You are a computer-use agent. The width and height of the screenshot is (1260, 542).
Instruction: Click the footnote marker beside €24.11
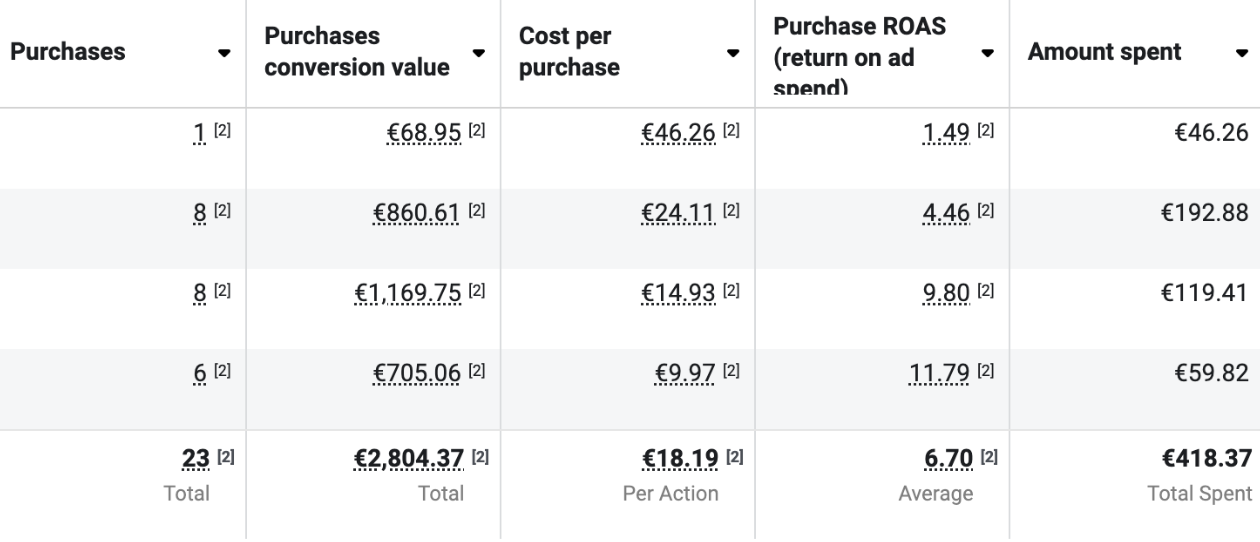(x=732, y=212)
